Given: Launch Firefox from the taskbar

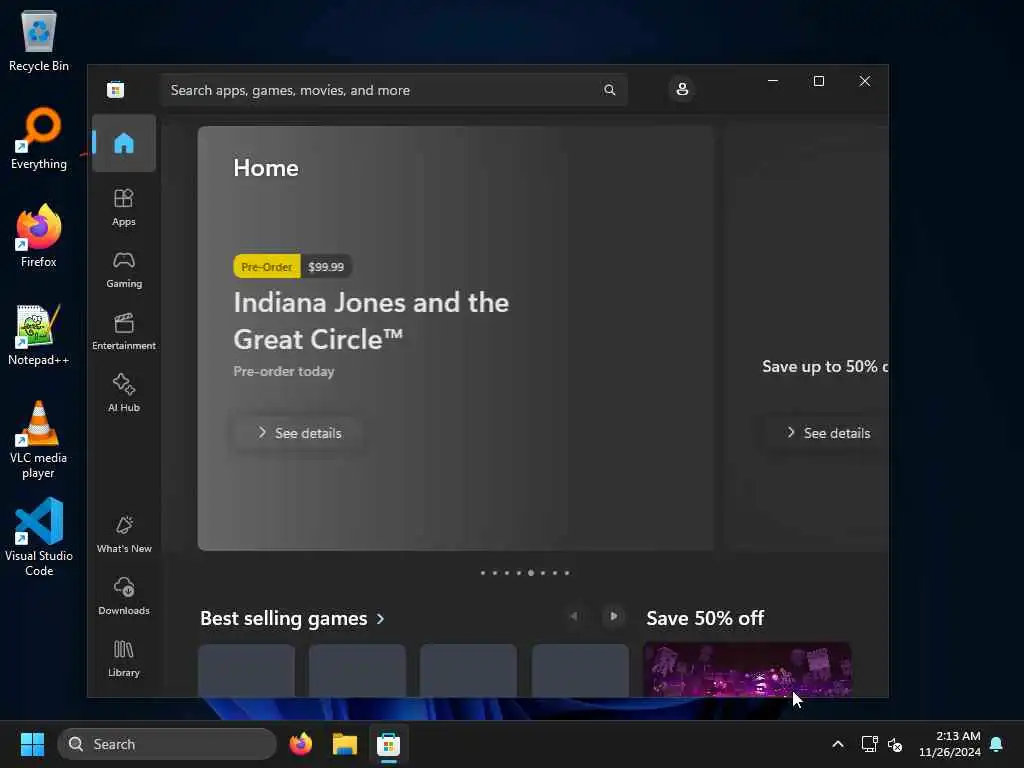Looking at the screenshot, I should tap(301, 744).
